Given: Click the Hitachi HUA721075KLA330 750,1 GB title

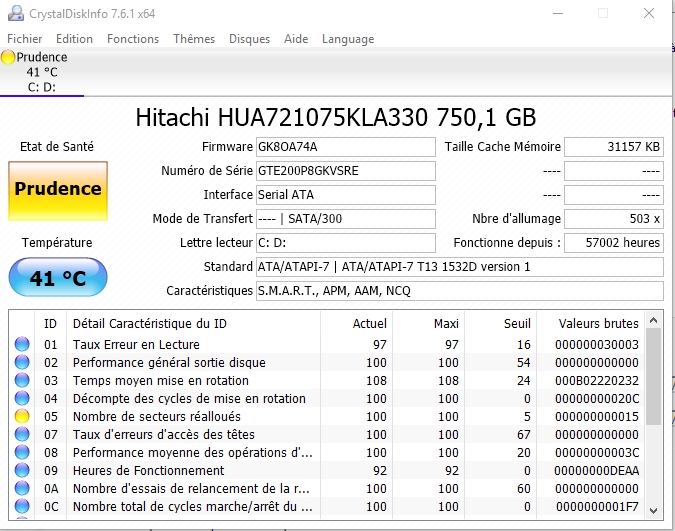Looking at the screenshot, I should pos(336,117).
